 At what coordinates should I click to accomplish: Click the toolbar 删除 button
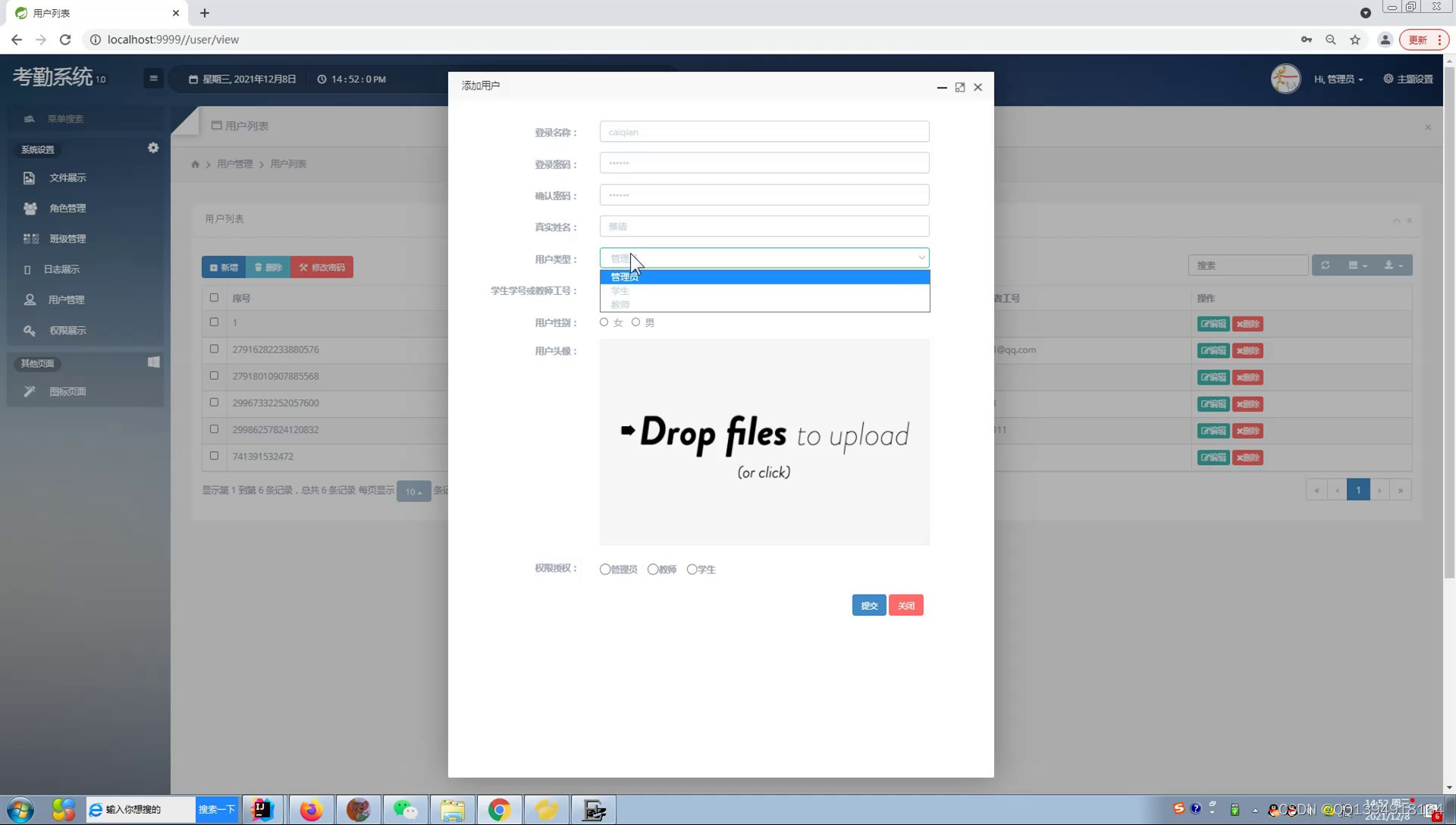click(268, 267)
